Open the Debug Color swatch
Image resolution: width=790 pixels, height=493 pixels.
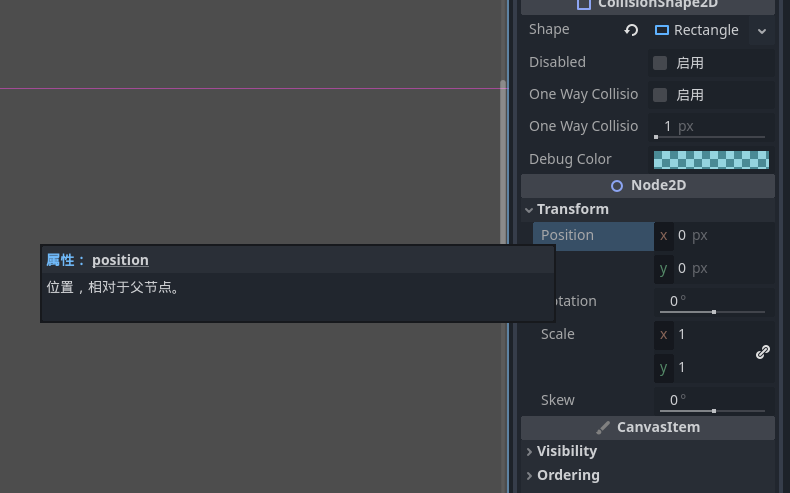pyautogui.click(x=711, y=160)
